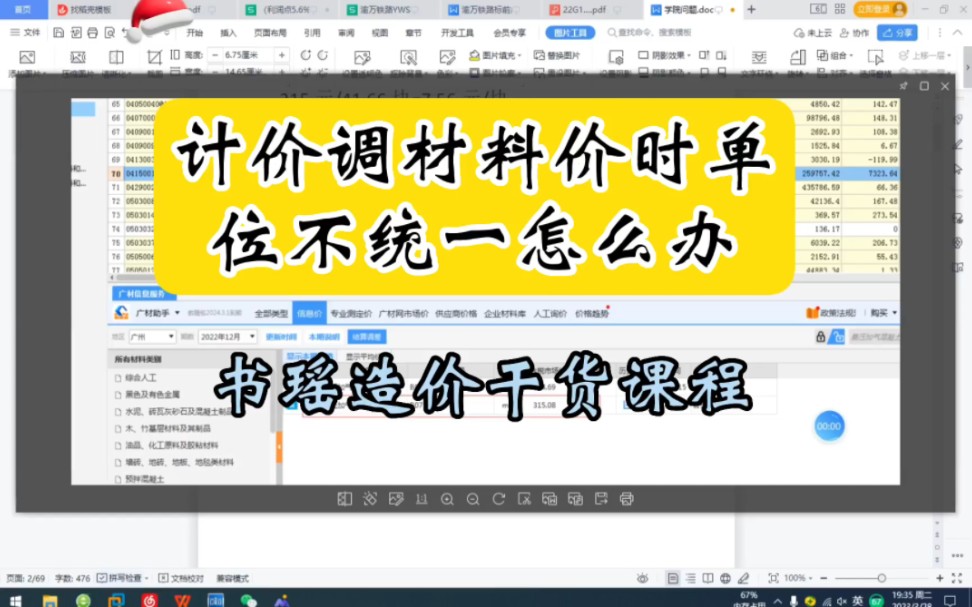Apply 阴影效果 (Shadow Effect) to picture
972x607 pixels.
pyautogui.click(x=666, y=57)
